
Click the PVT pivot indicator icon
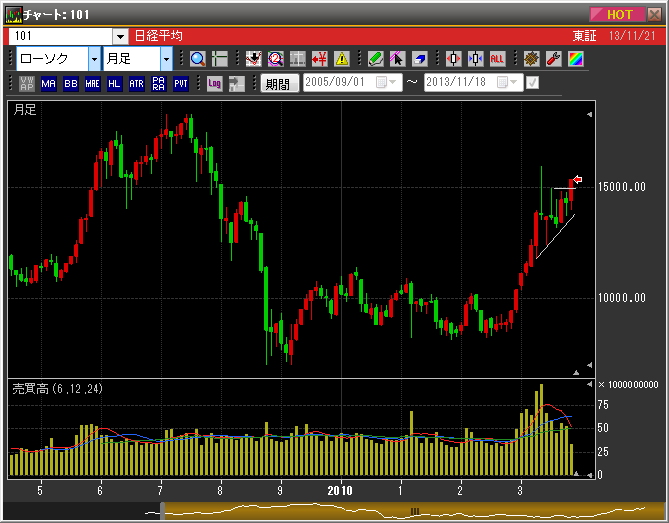[180, 84]
